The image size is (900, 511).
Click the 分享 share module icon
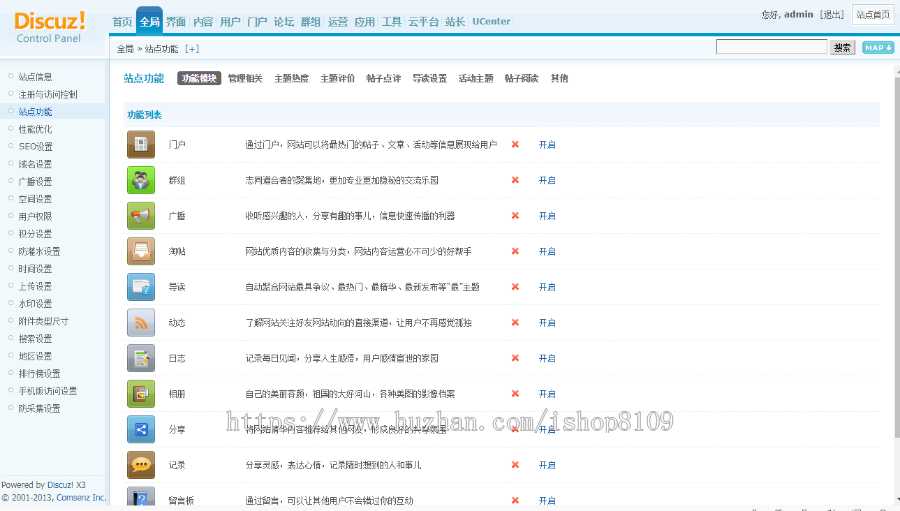[141, 429]
